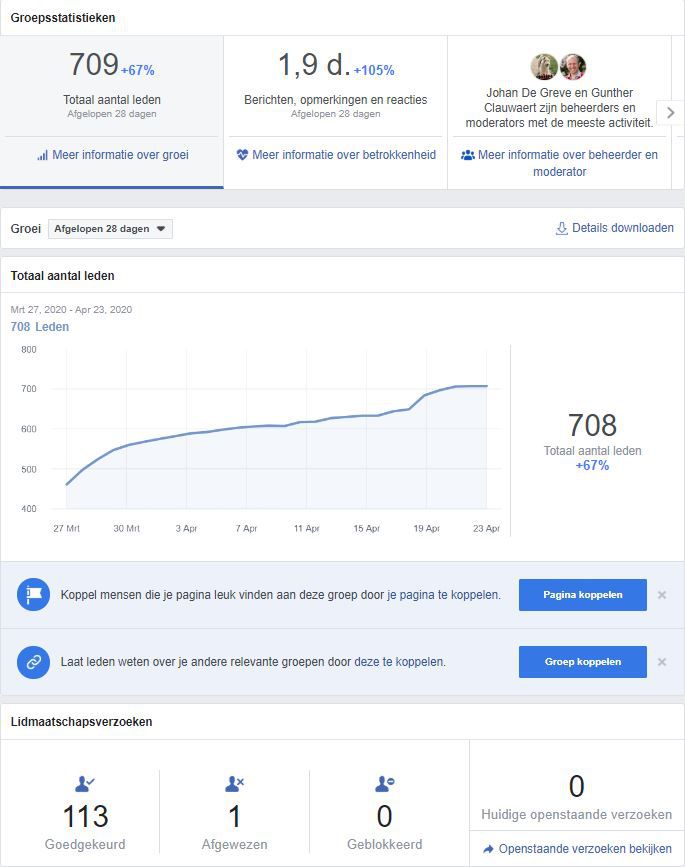Click the download icon next to Details downloaden
The width and height of the screenshot is (685, 867).
[x=562, y=228]
